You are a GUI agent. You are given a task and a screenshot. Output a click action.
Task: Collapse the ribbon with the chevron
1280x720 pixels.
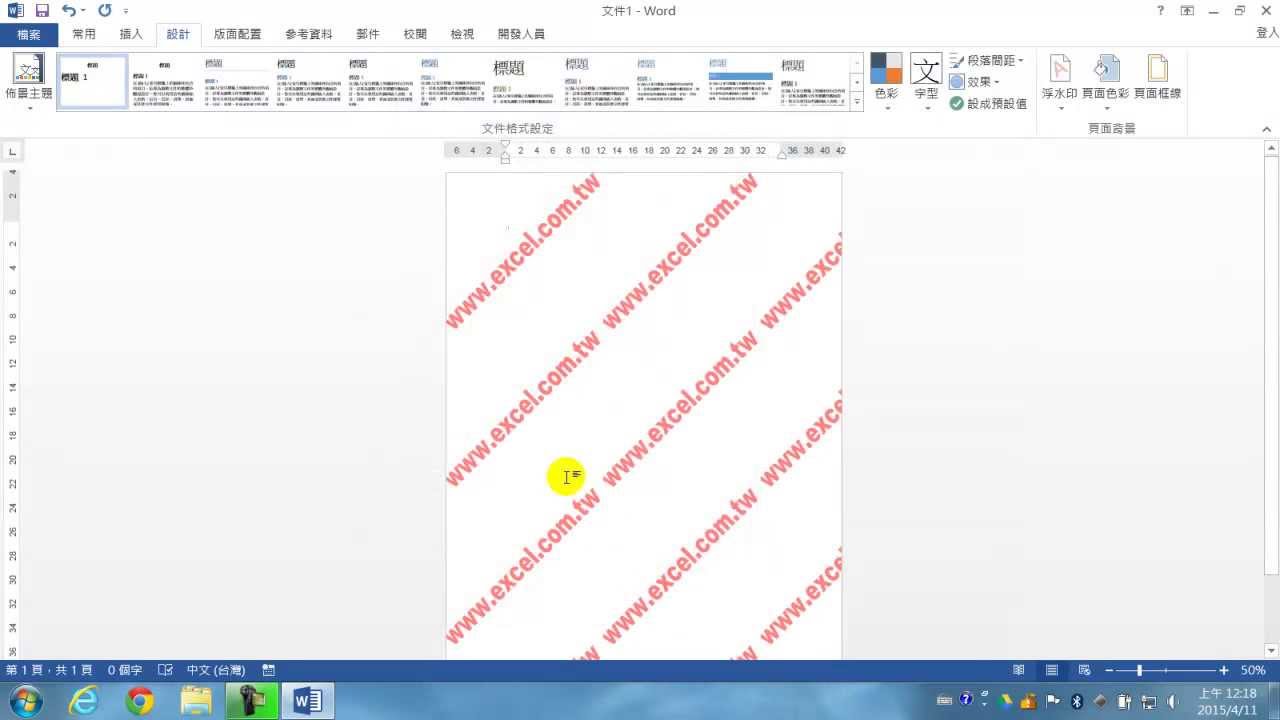pyautogui.click(x=1266, y=129)
